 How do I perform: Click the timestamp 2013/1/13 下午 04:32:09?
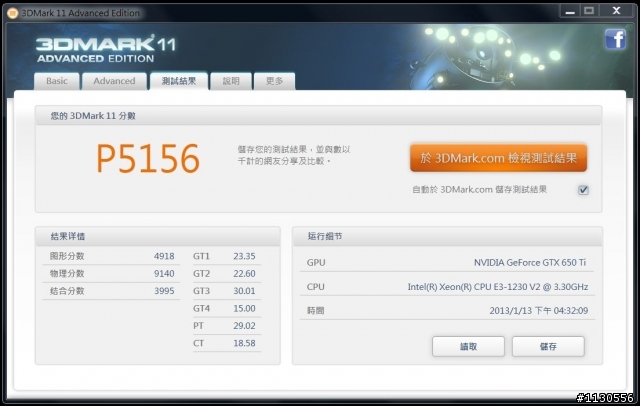click(x=539, y=311)
